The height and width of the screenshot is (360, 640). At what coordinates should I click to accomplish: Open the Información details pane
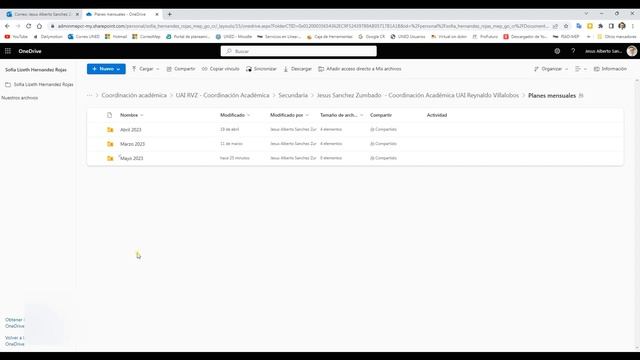click(610, 69)
